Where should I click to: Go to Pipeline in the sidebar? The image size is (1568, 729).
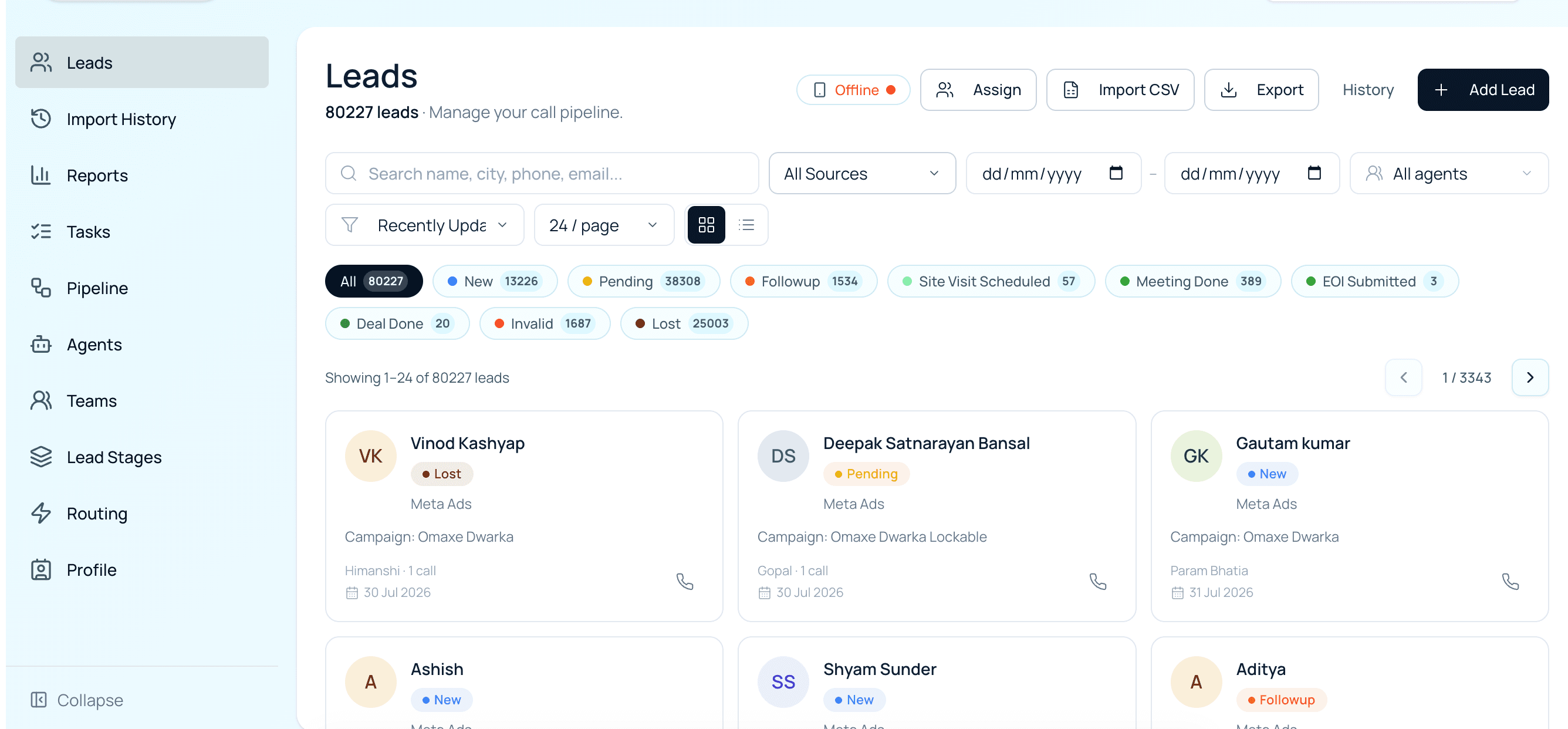142,288
